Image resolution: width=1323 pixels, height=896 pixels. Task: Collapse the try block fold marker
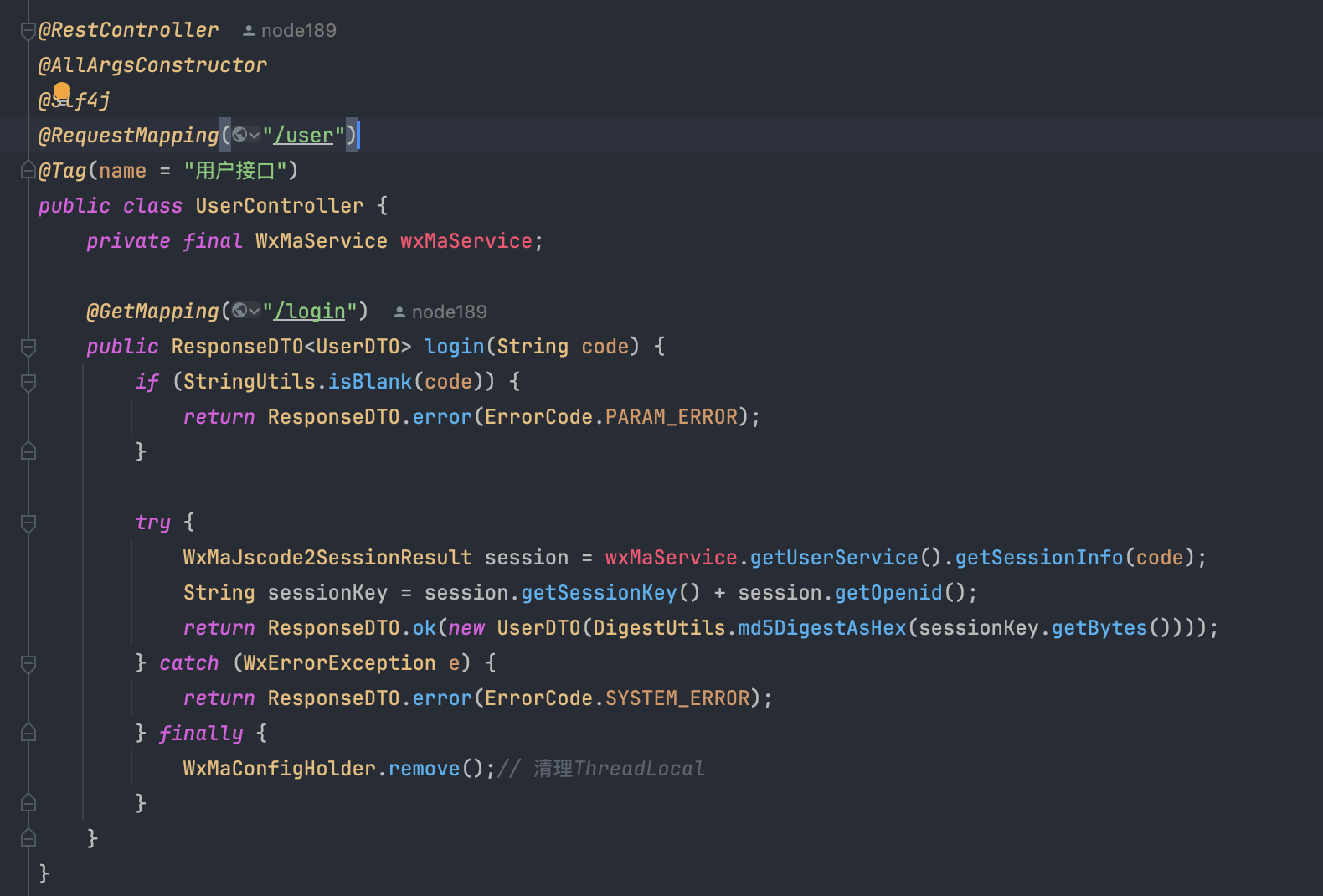click(28, 523)
